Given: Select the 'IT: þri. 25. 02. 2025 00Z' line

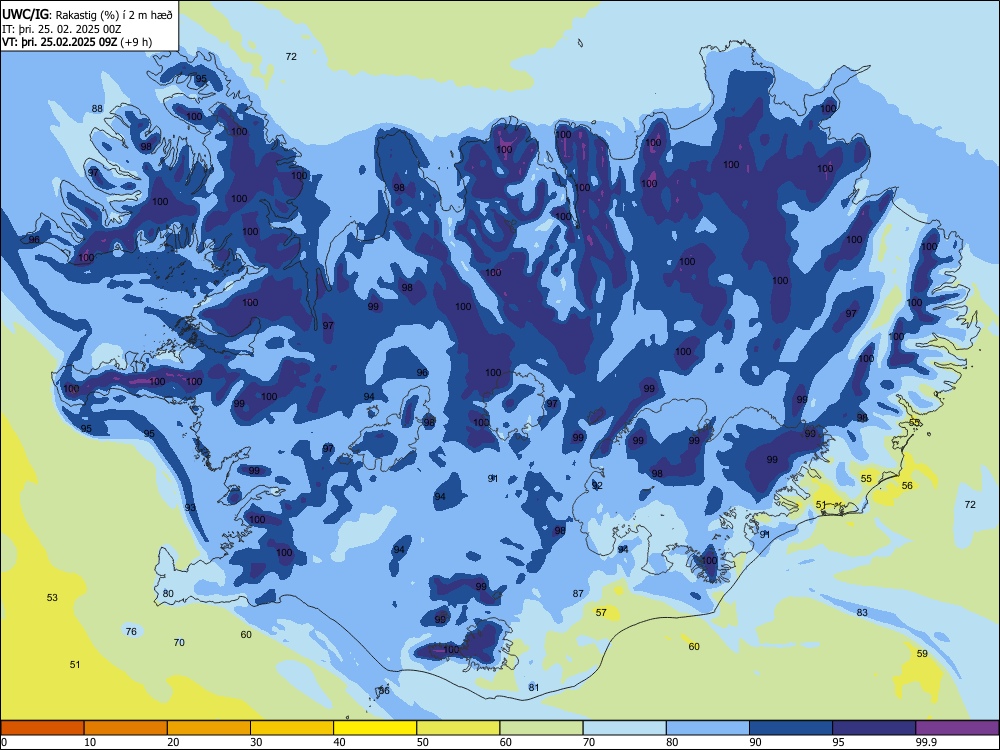Looking at the screenshot, I should tap(61, 29).
